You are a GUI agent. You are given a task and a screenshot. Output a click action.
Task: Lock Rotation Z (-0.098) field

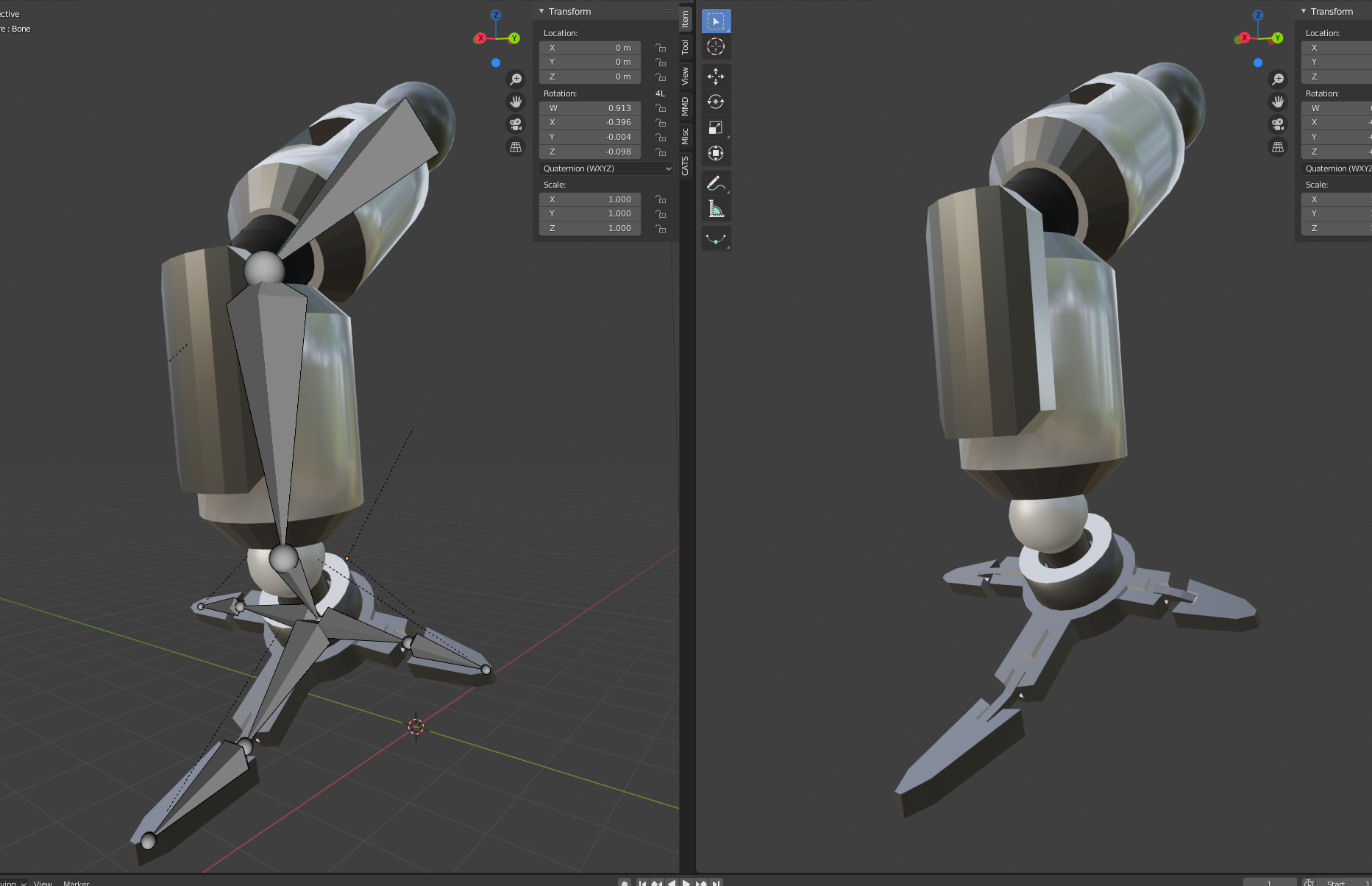click(661, 152)
